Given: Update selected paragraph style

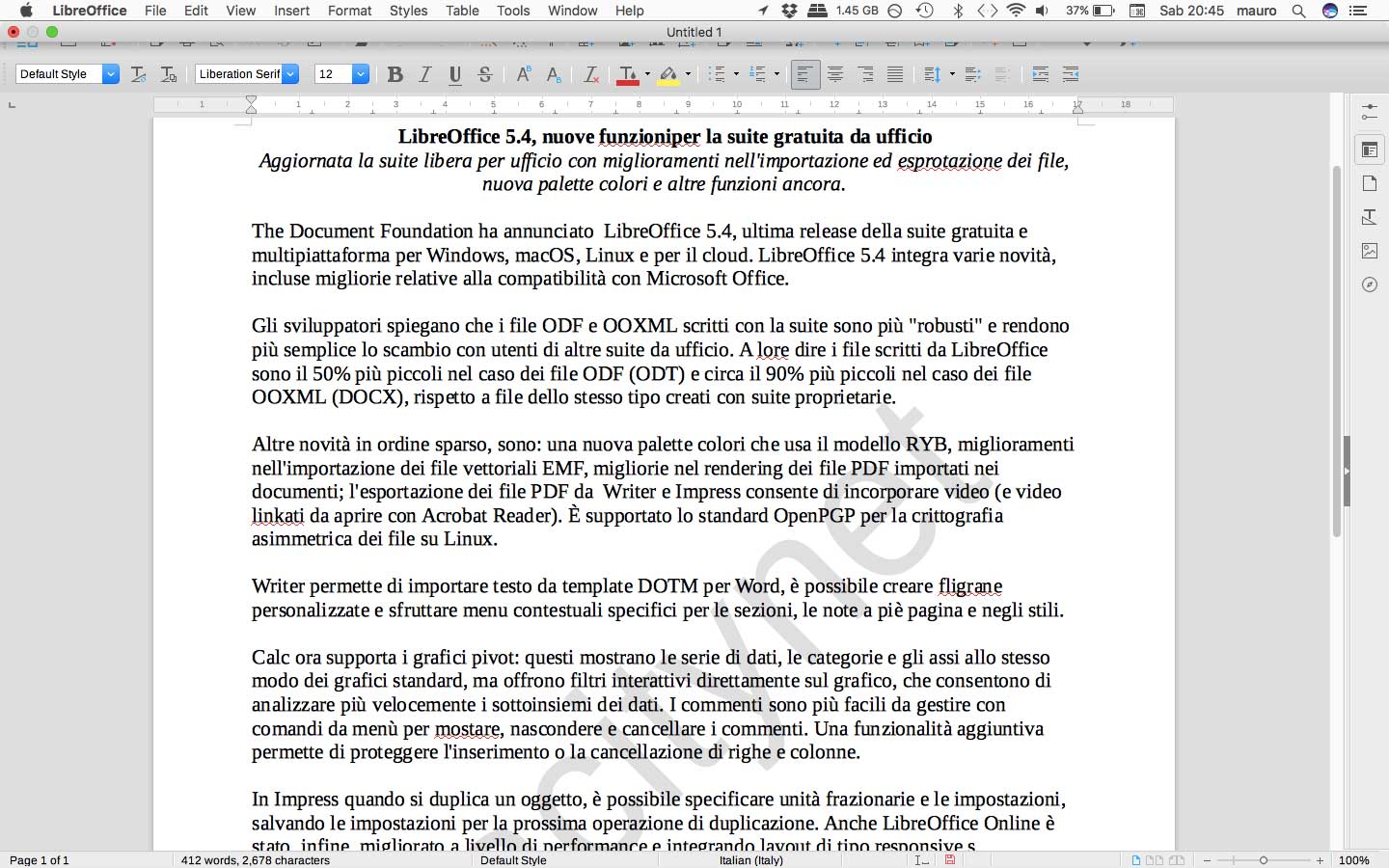Looking at the screenshot, I should point(138,74).
